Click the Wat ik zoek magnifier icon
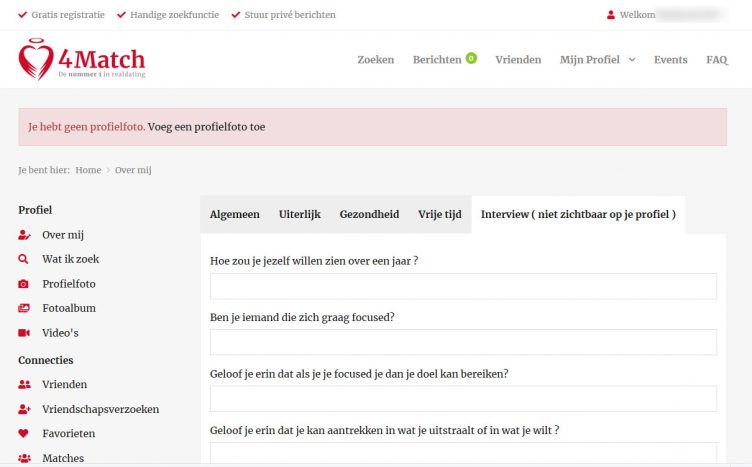The width and height of the screenshot is (752, 467). (24, 260)
